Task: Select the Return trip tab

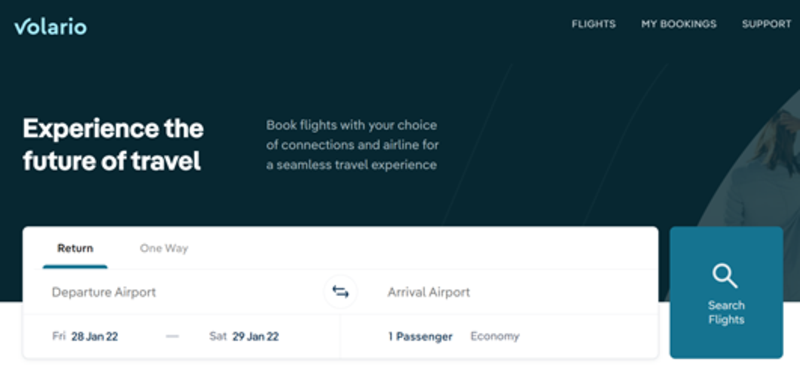Action: pyautogui.click(x=75, y=249)
